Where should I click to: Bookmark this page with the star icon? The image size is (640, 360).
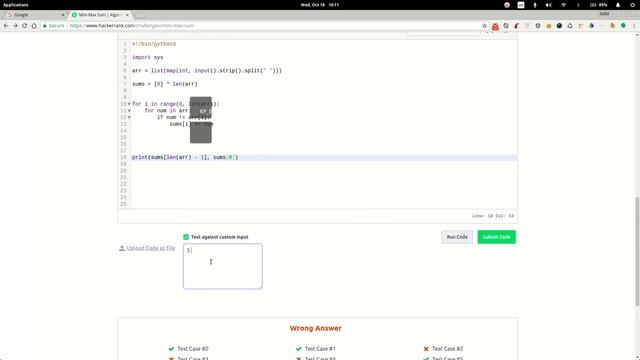point(484,26)
